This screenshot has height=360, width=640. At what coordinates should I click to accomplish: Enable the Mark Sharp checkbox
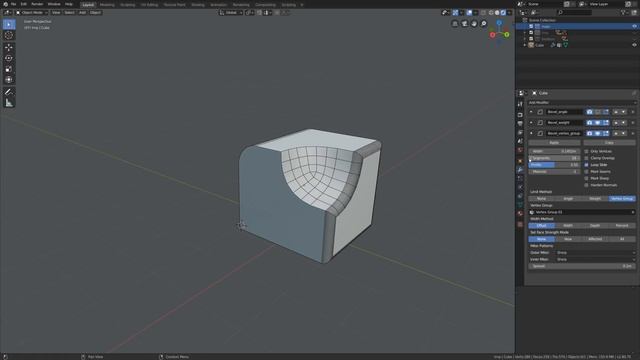coord(587,178)
